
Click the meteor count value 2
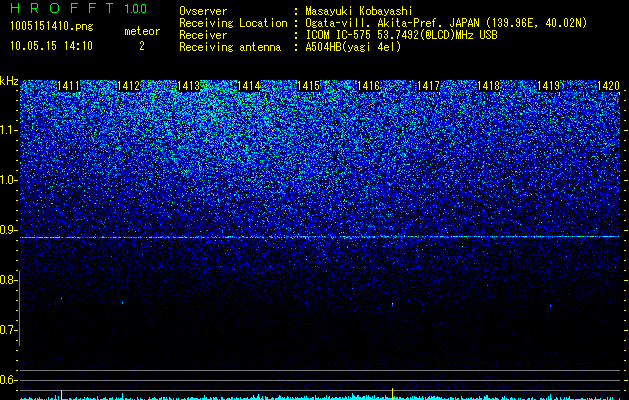(142, 46)
